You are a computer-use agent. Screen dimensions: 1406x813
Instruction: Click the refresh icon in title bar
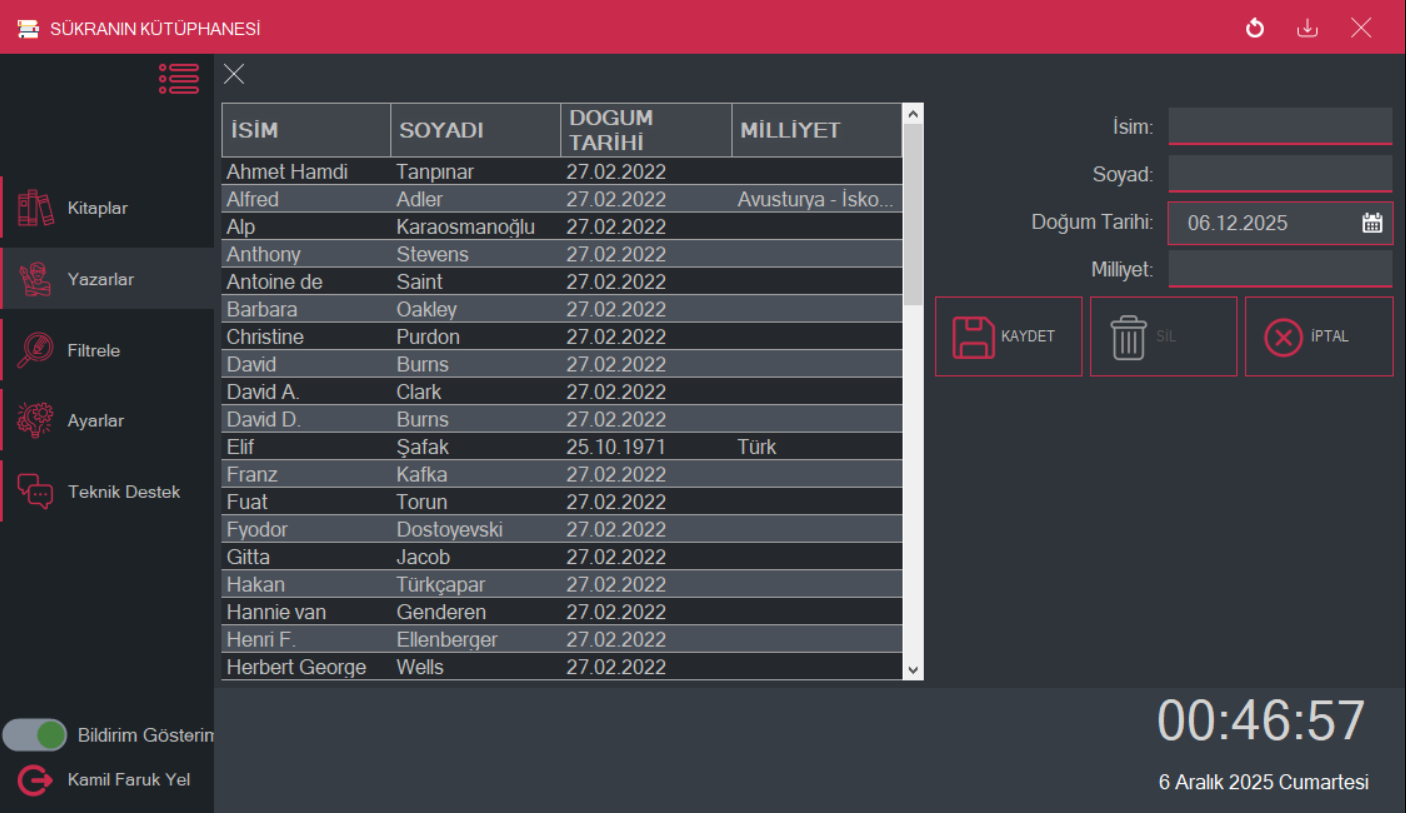1255,28
